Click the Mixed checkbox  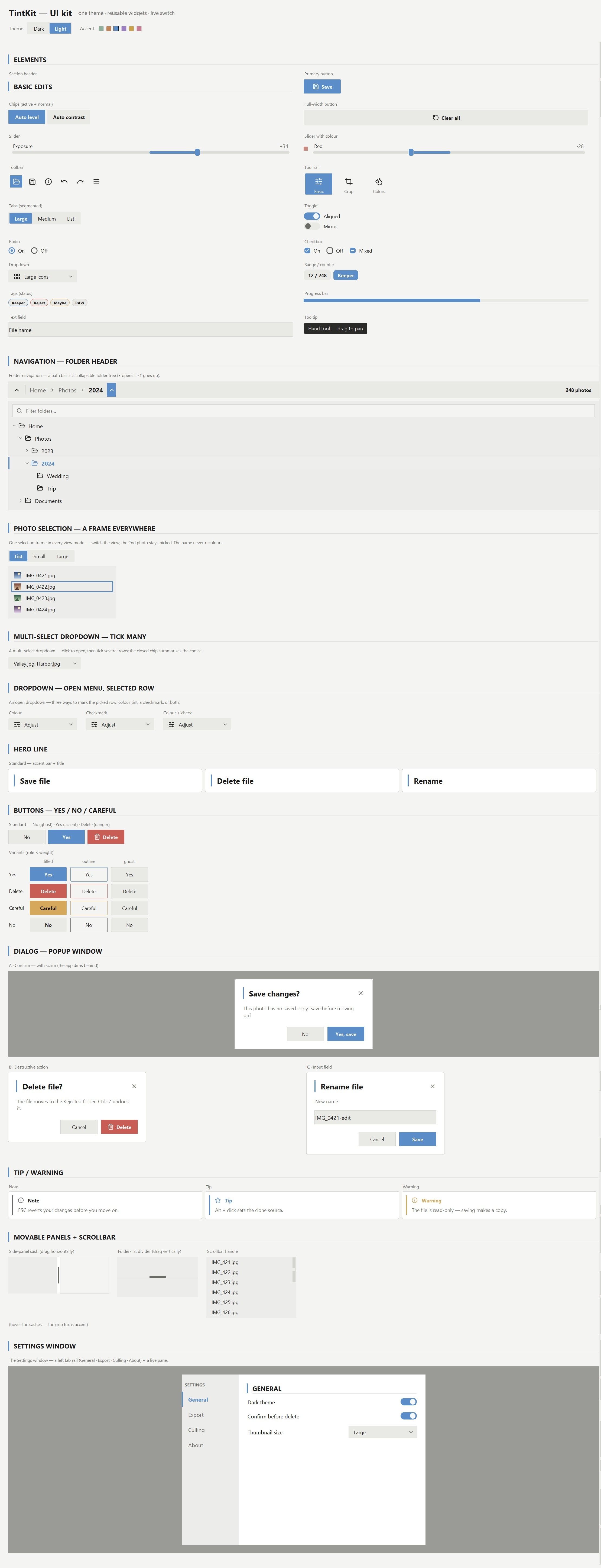[353, 250]
